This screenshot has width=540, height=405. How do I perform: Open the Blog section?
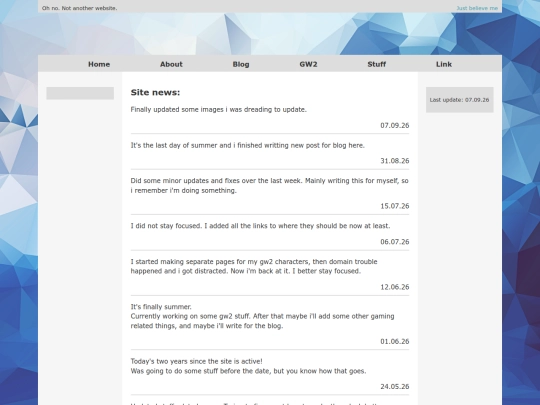click(241, 64)
